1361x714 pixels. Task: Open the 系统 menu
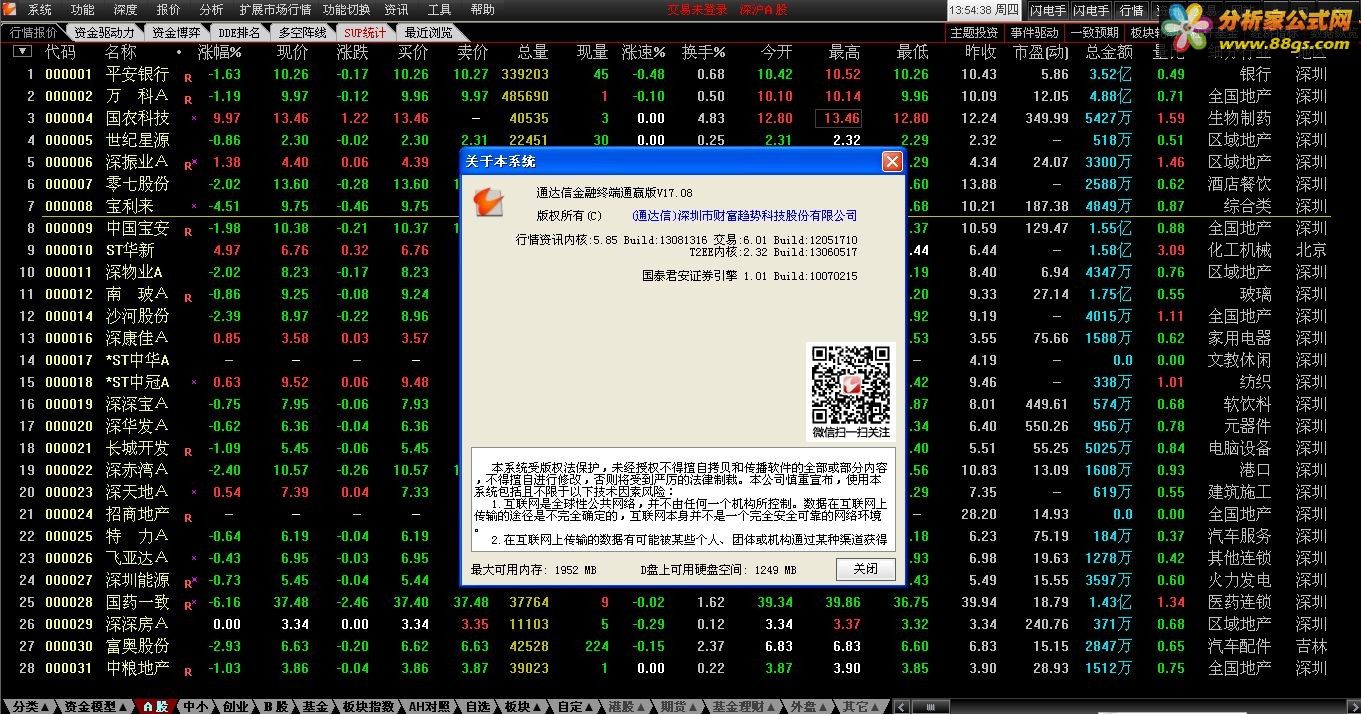point(40,9)
